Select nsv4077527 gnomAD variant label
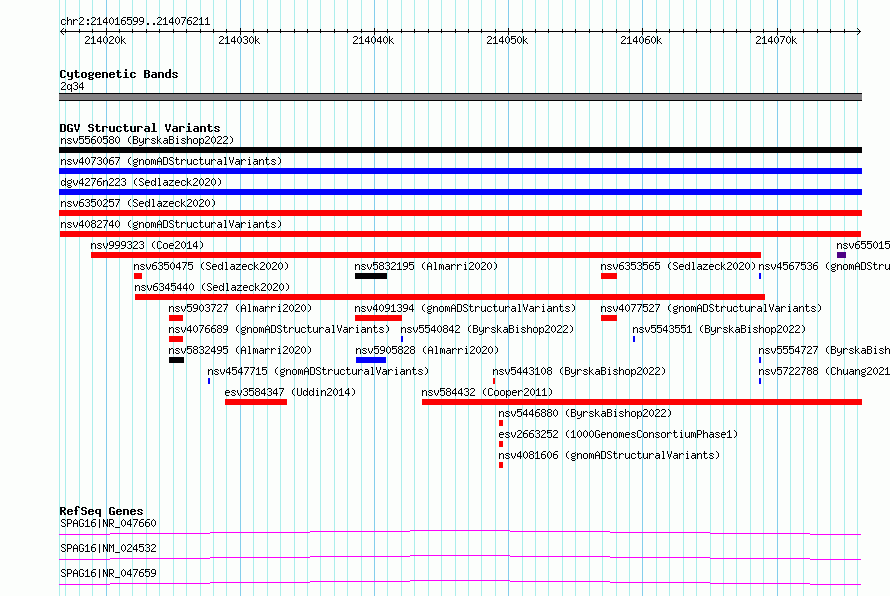The width and height of the screenshot is (890, 596). [x=711, y=308]
